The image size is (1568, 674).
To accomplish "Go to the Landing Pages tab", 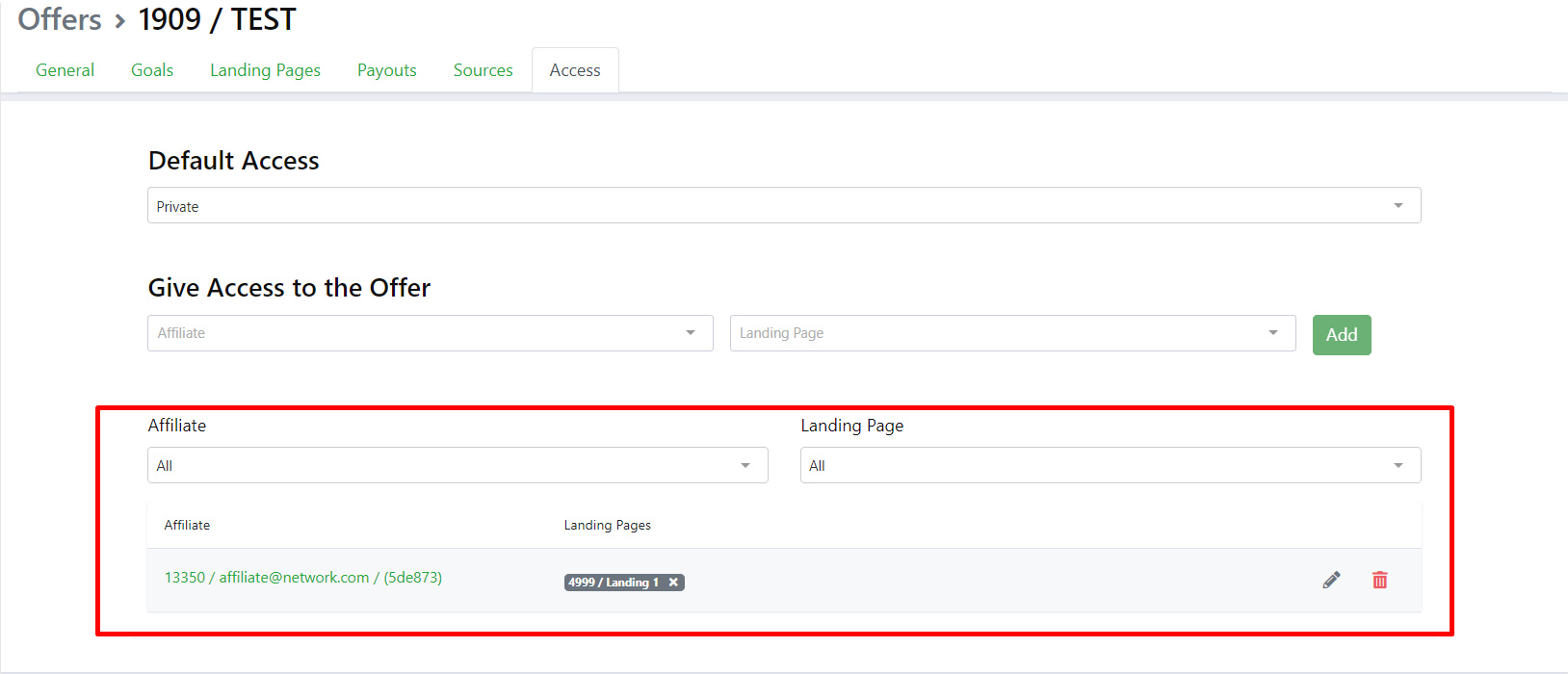I will [265, 70].
